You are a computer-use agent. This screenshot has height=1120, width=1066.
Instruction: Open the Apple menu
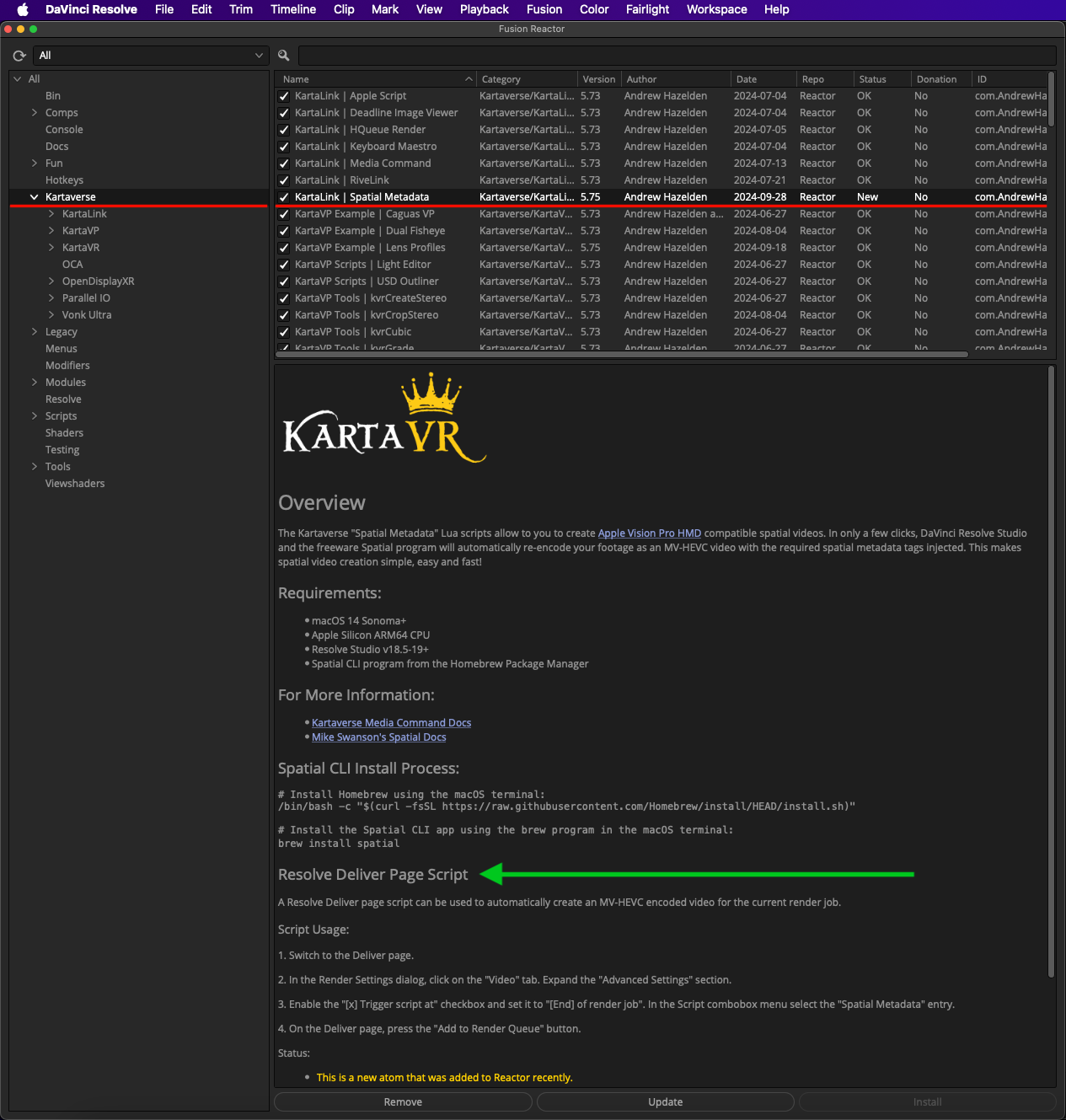(x=23, y=9)
